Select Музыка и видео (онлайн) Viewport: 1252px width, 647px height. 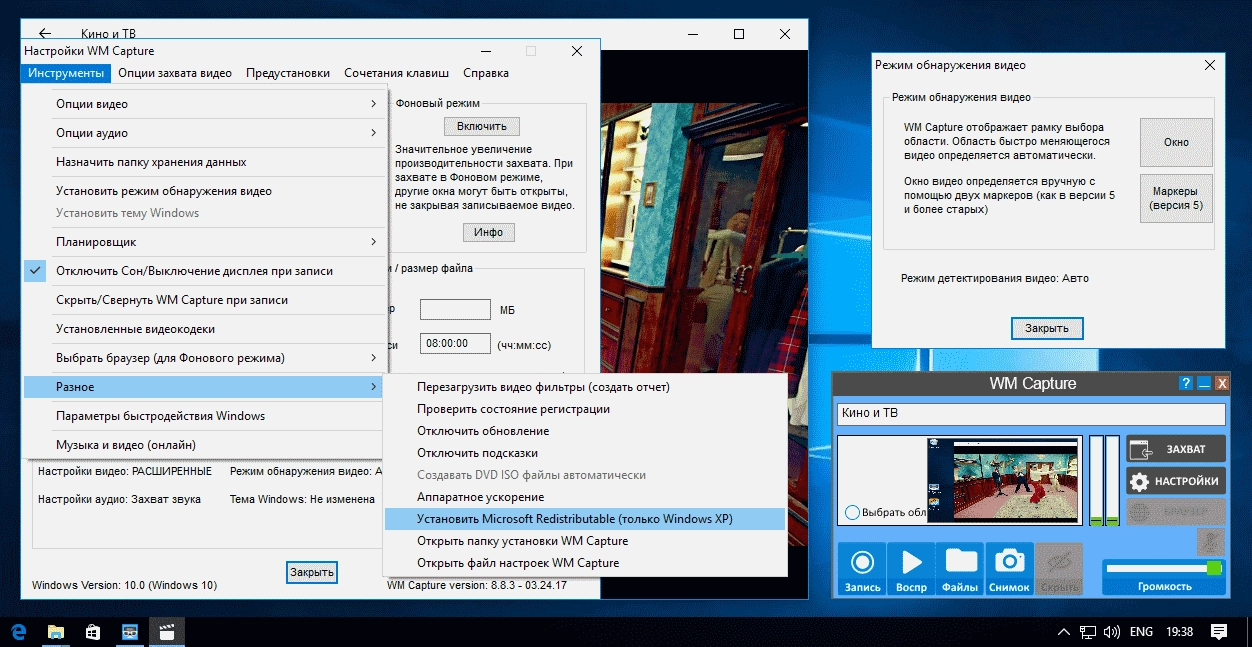point(204,445)
